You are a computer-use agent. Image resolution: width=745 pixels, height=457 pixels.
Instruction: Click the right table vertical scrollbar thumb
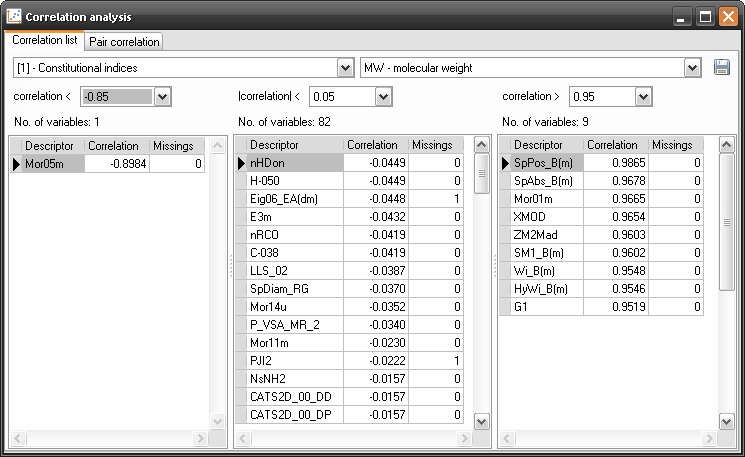[x=726, y=222]
